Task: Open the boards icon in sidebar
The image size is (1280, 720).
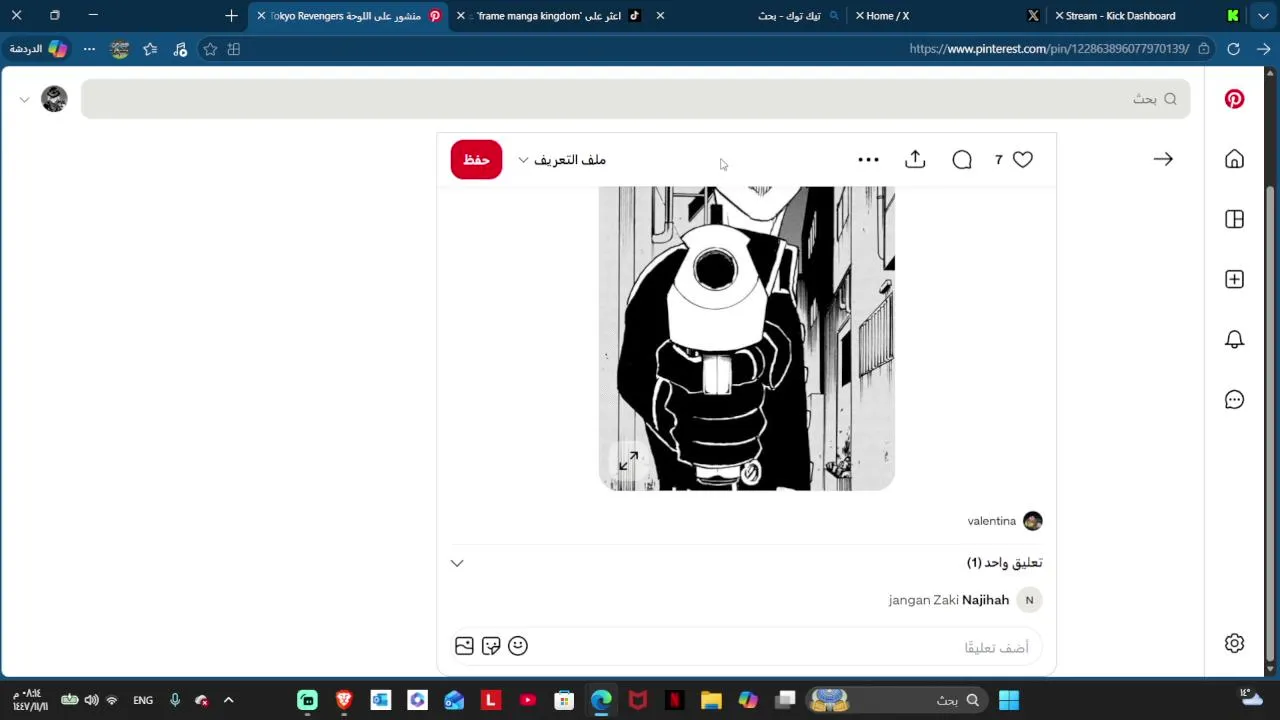Action: (x=1234, y=219)
